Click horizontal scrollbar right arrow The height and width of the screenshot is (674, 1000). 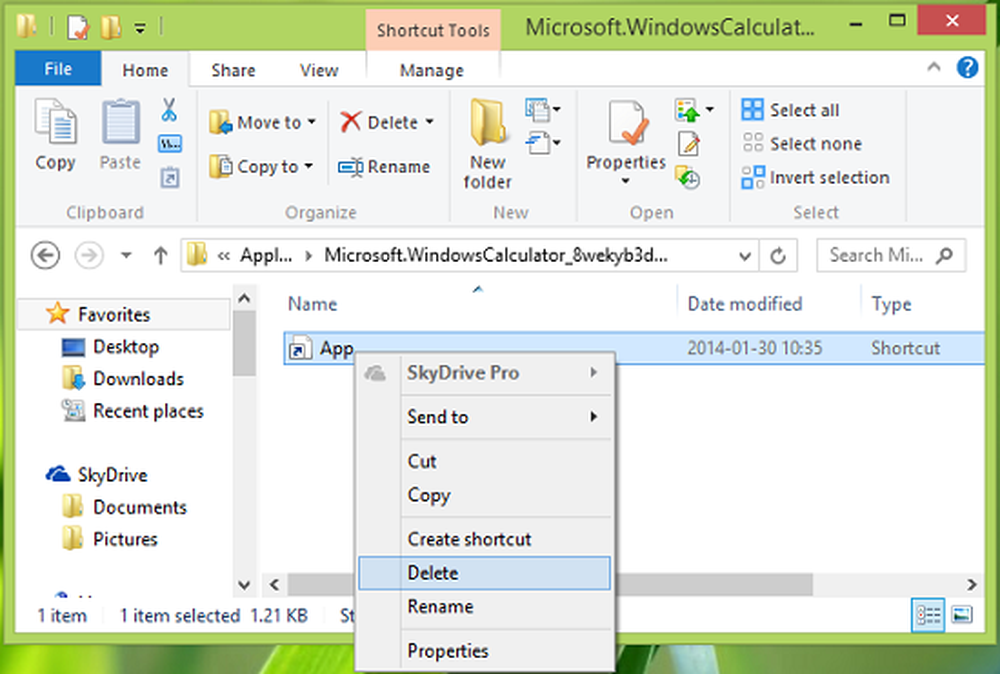(971, 584)
